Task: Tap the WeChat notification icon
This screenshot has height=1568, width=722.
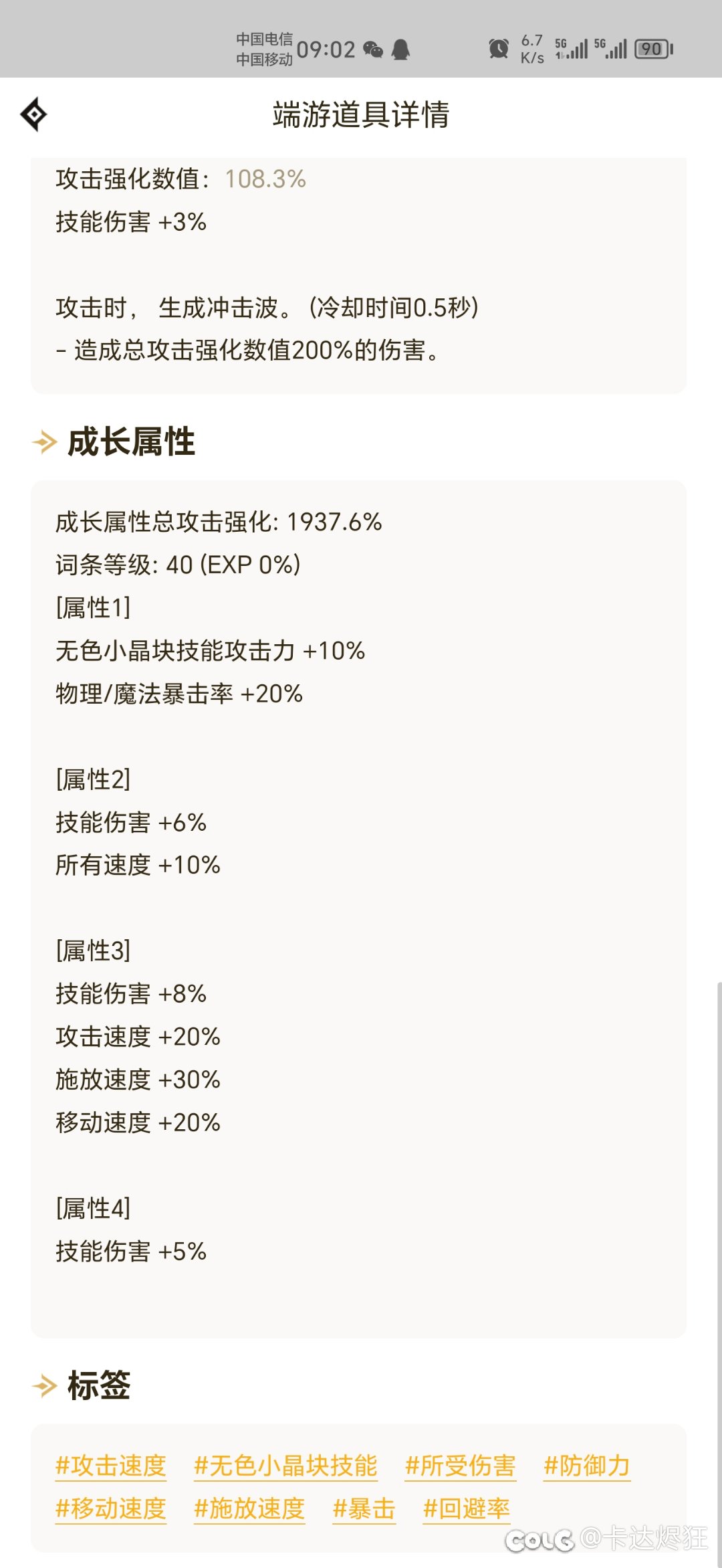Action: tap(373, 50)
